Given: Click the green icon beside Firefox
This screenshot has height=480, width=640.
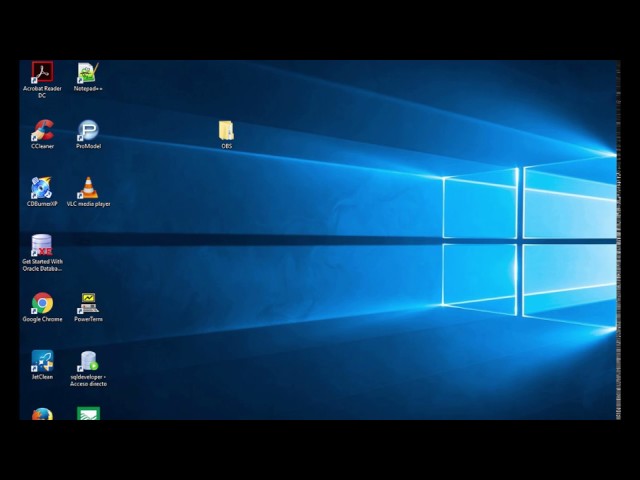Looking at the screenshot, I should (89, 413).
